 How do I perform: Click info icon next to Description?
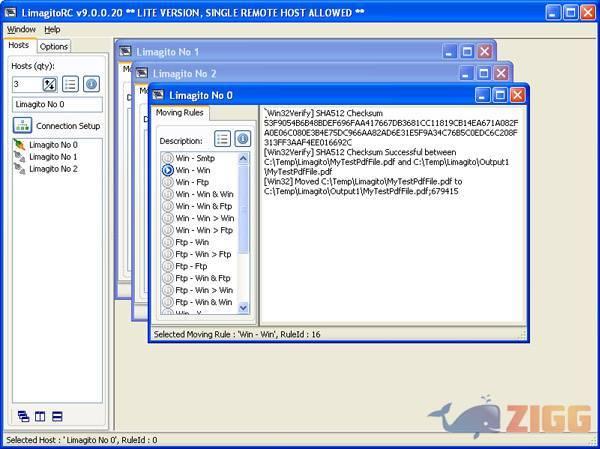point(242,139)
